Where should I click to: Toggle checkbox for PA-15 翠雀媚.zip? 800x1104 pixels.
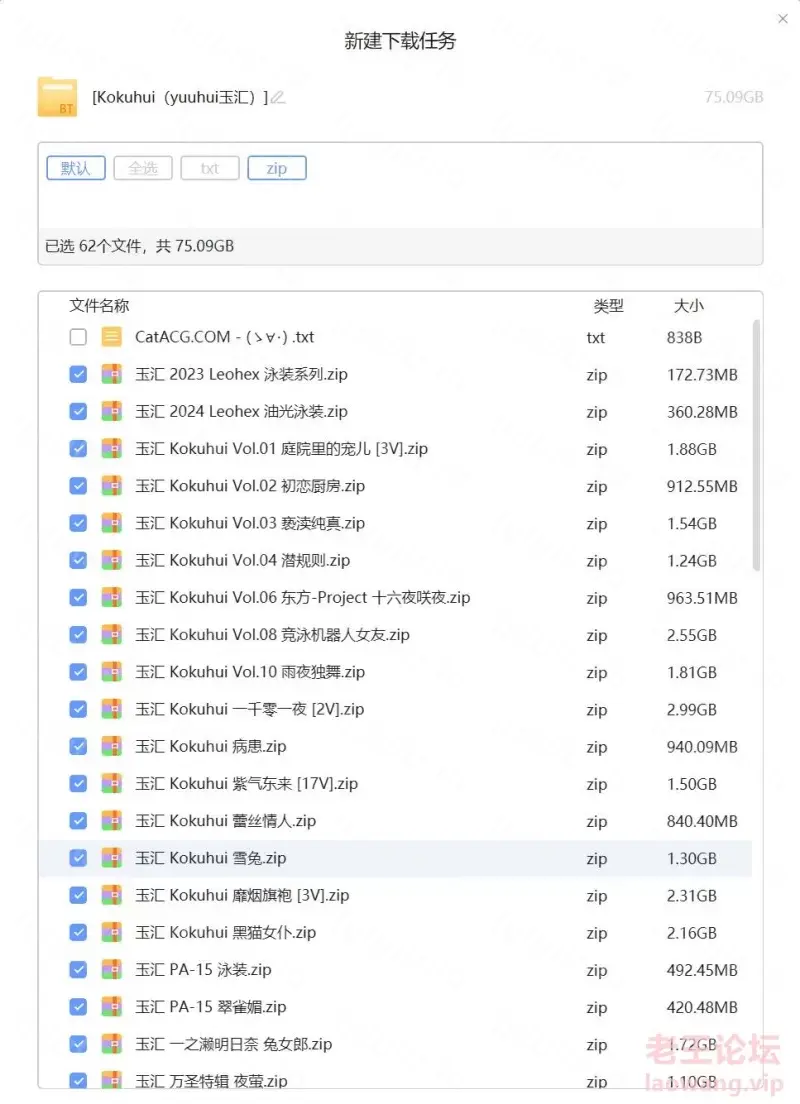tap(78, 1007)
